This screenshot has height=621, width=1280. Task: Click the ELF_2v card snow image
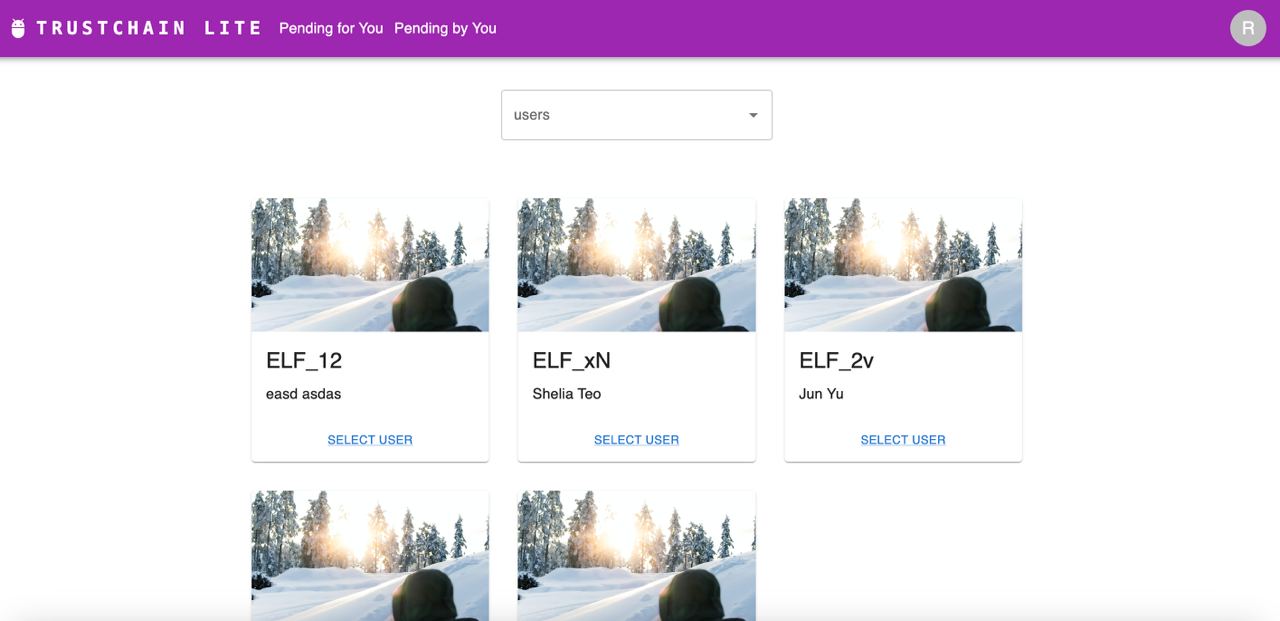(903, 265)
